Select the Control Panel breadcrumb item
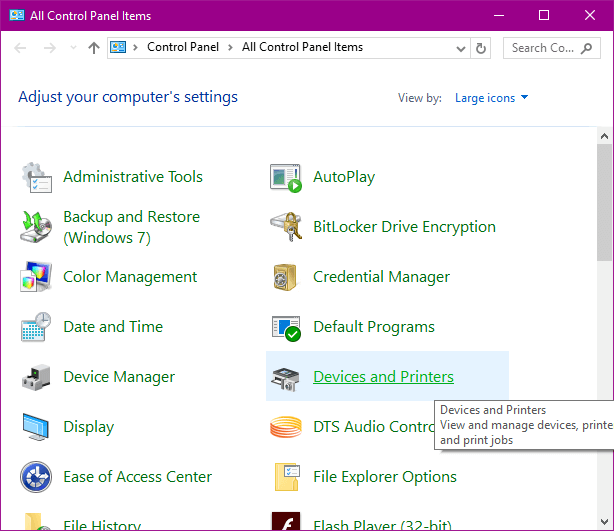 pyautogui.click(x=183, y=47)
